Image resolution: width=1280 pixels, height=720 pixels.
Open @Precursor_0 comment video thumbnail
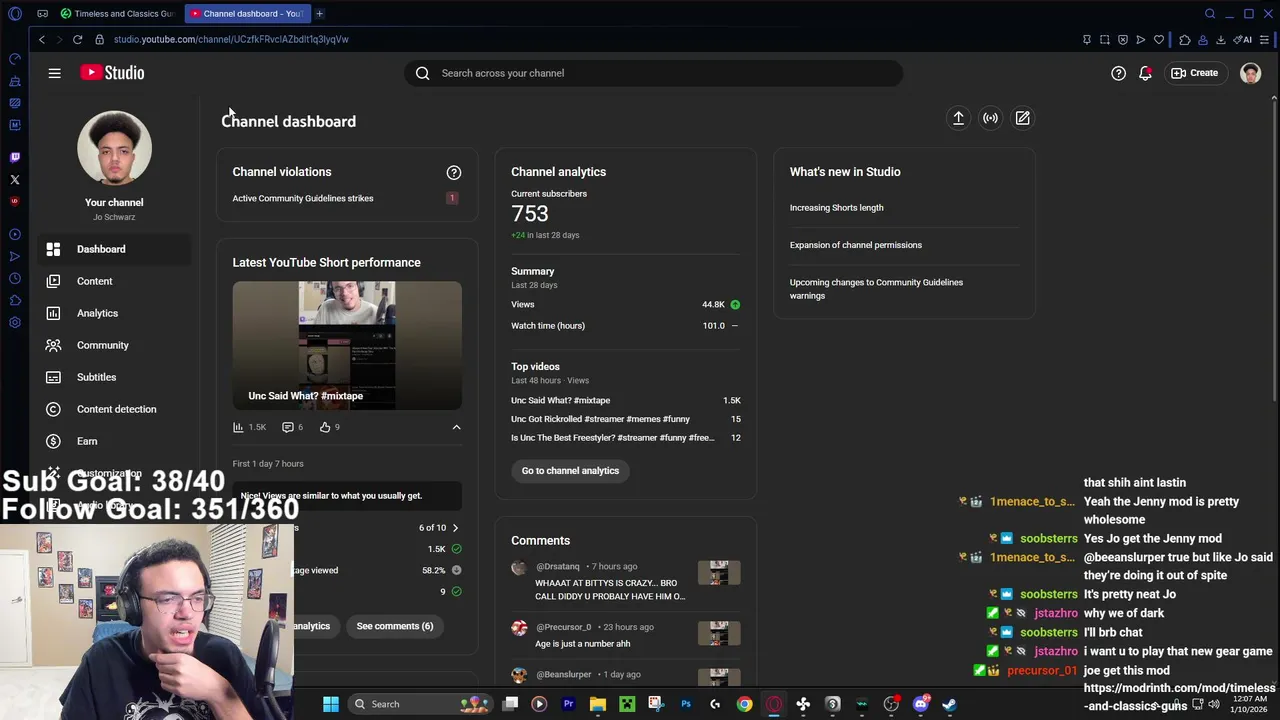pyautogui.click(x=719, y=633)
